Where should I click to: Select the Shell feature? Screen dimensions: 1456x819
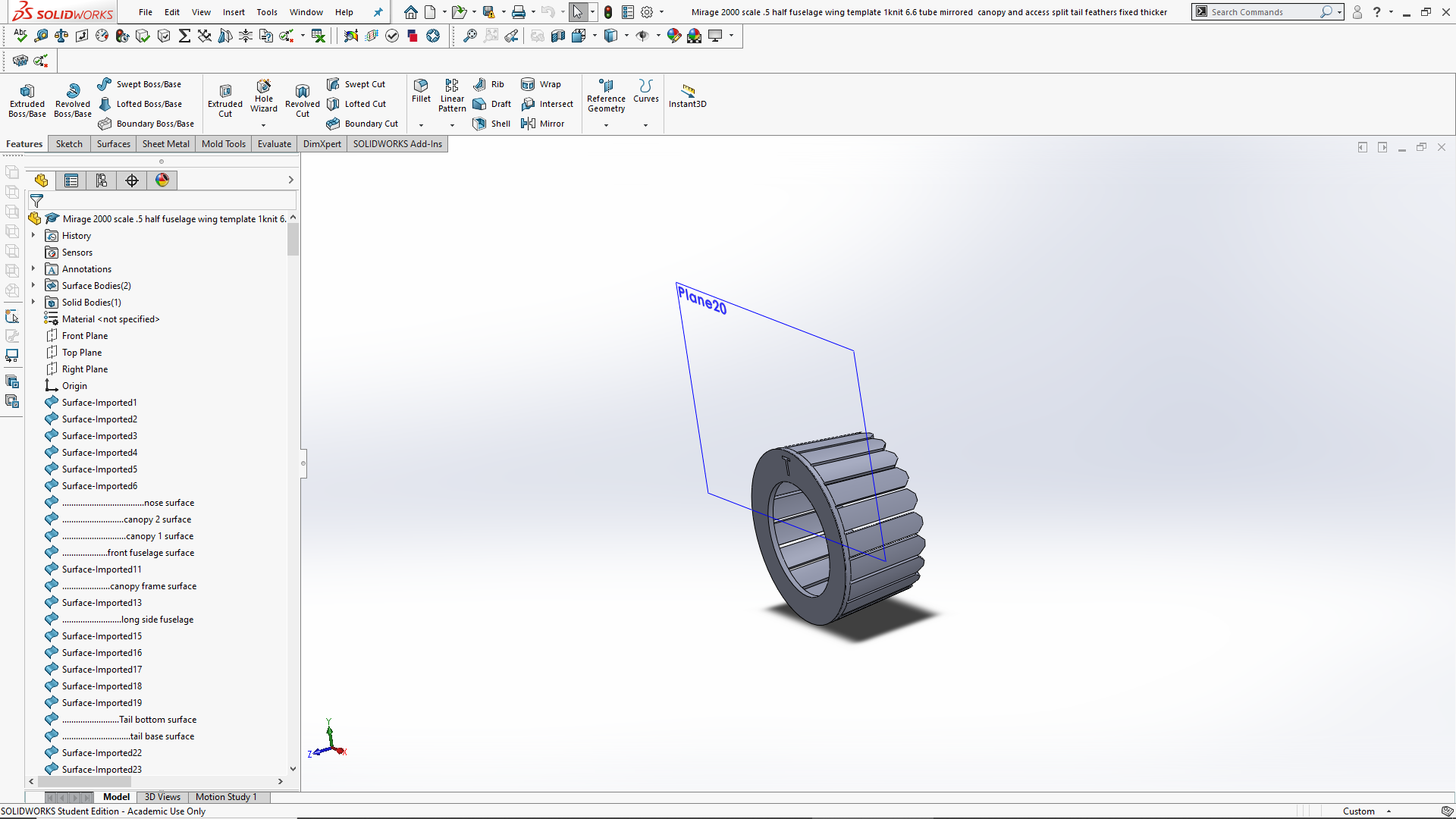click(492, 124)
